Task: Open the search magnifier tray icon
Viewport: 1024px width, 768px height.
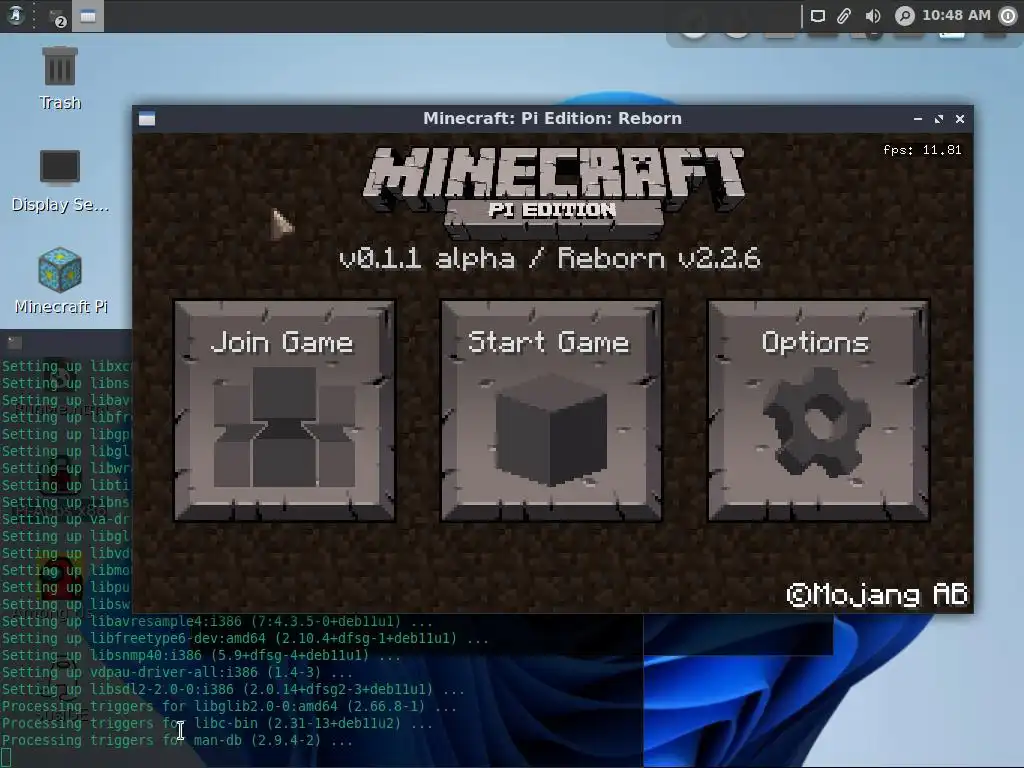Action: click(904, 16)
